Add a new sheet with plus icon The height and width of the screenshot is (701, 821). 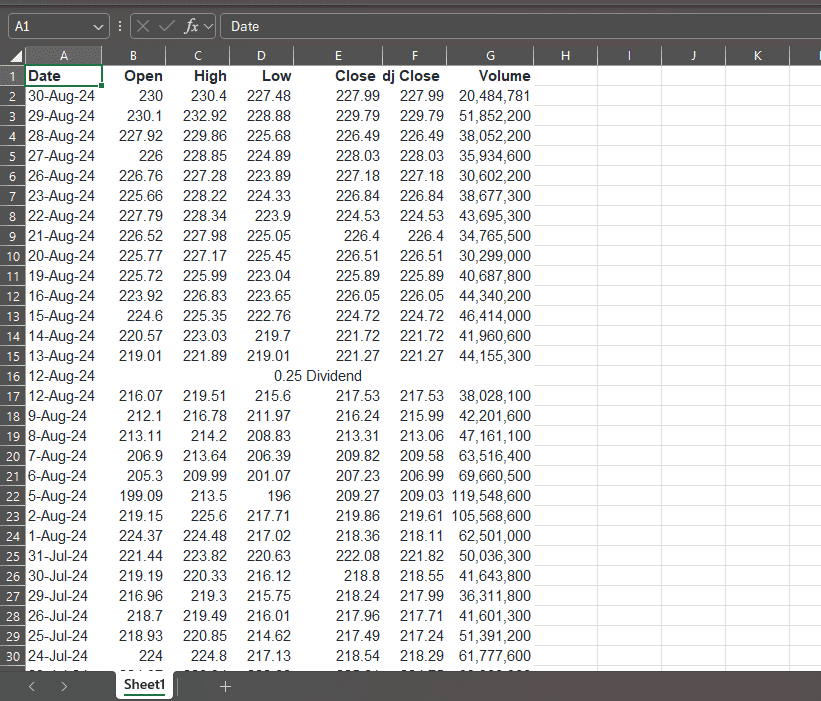pos(225,686)
